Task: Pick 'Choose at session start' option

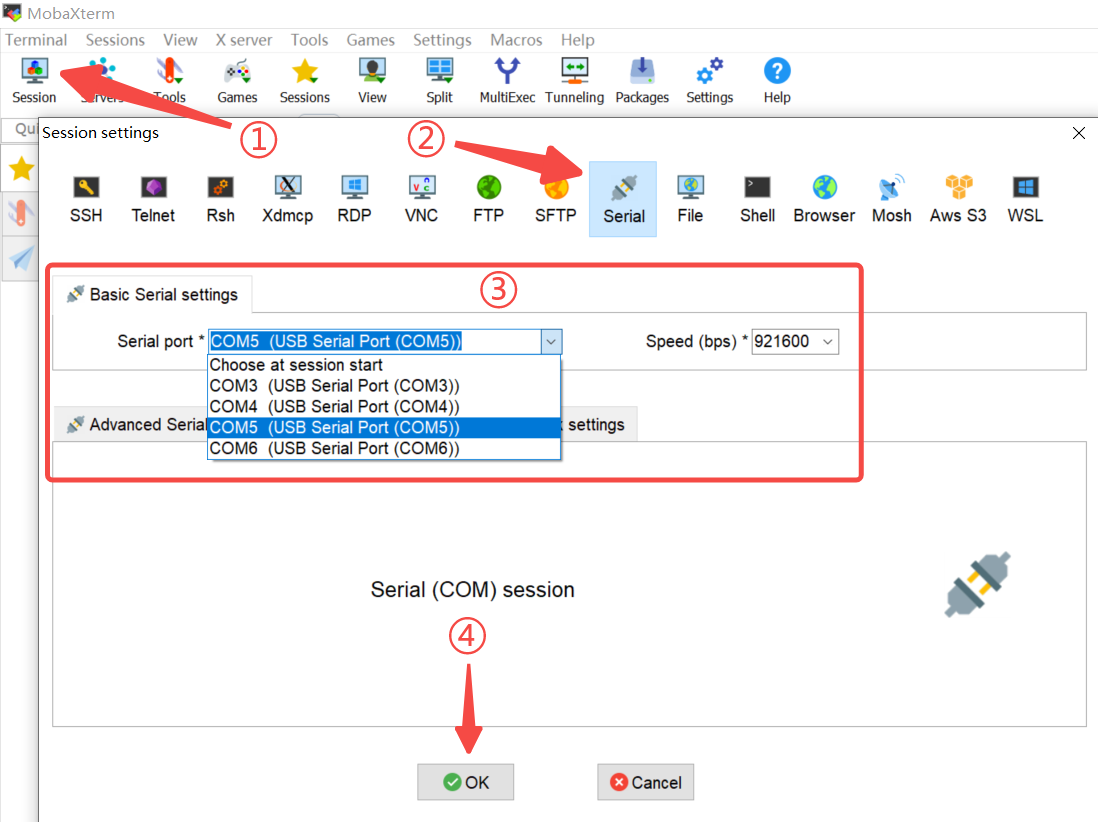Action: click(x=296, y=365)
